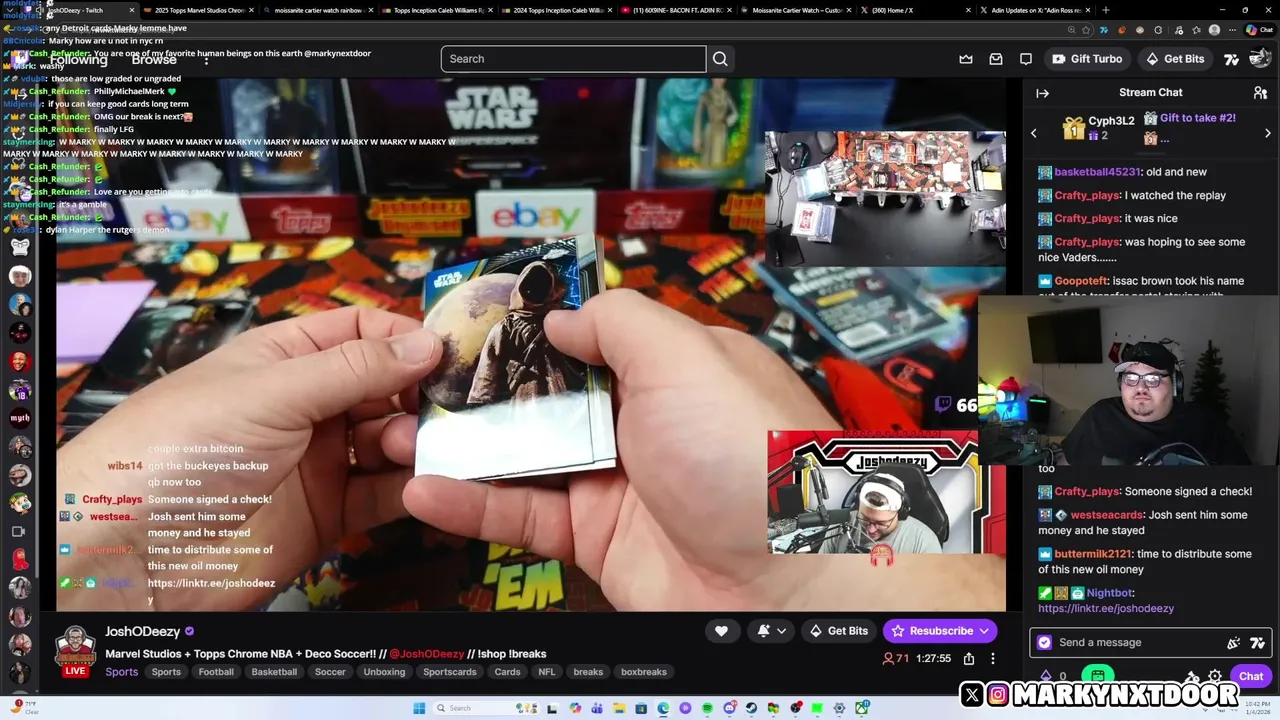This screenshot has height=720, width=1280.
Task: Open the left sidebar followed videos icon
Action: 19,531
